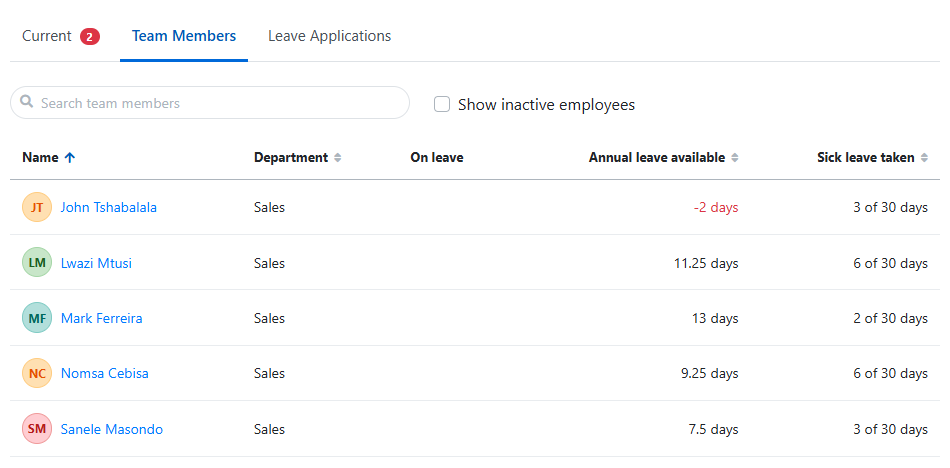Click the 2 of 30 days cell
The image size is (950, 468).
(x=891, y=318)
